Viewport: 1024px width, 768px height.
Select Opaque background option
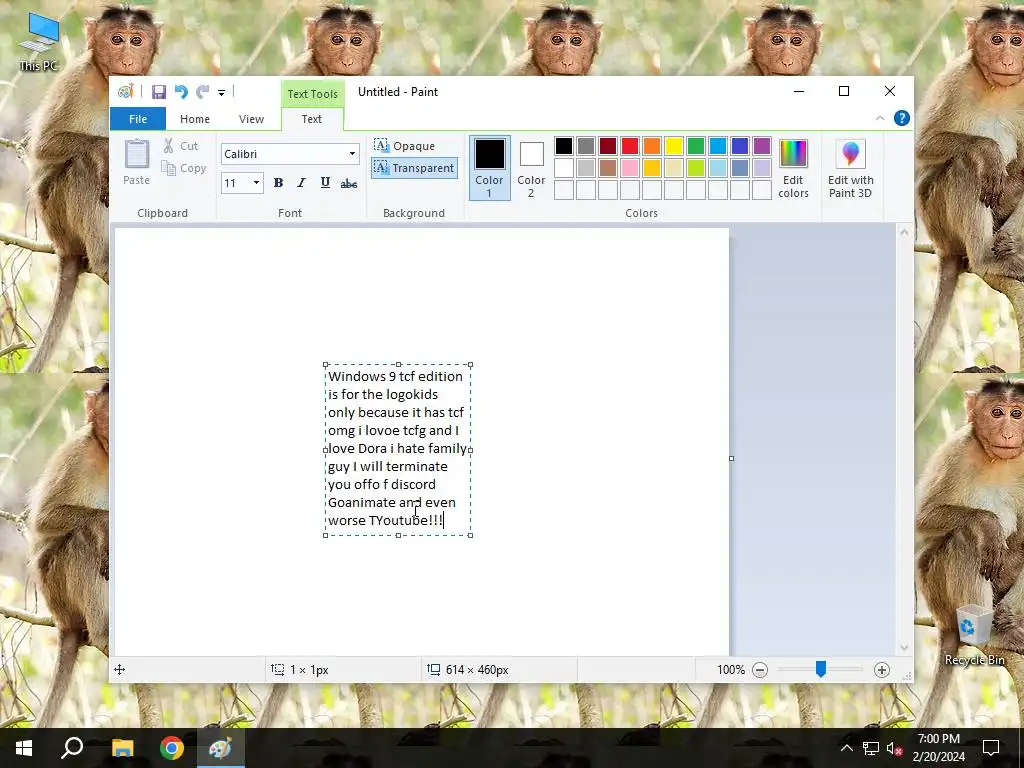[405, 146]
